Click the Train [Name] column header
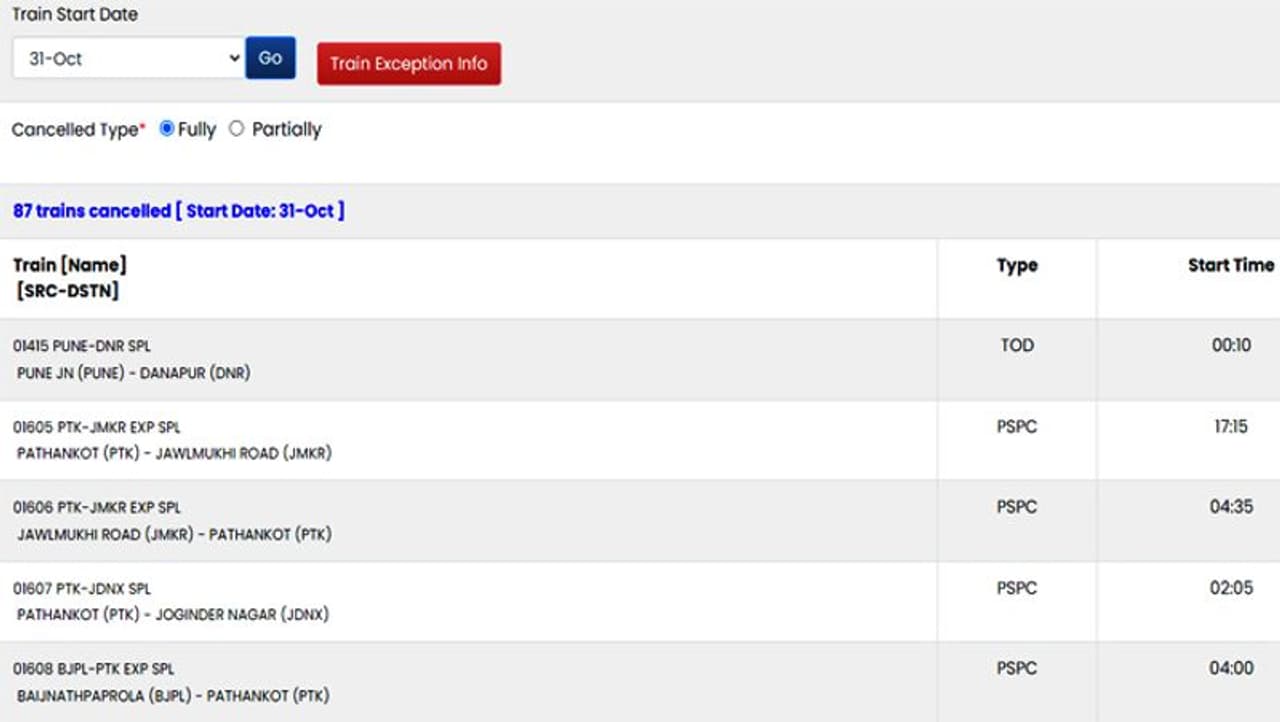The height and width of the screenshot is (722, 1280). coord(70,266)
